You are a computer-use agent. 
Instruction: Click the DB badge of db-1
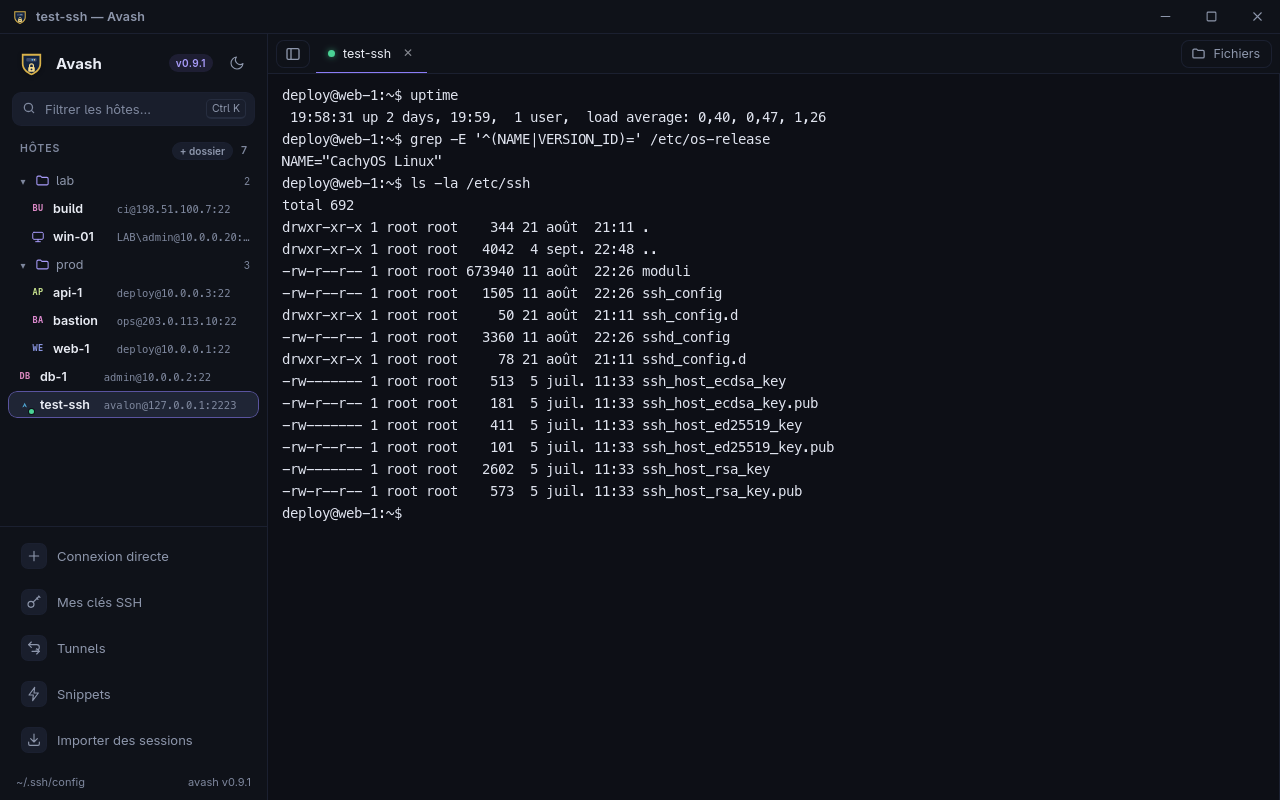coord(25,377)
